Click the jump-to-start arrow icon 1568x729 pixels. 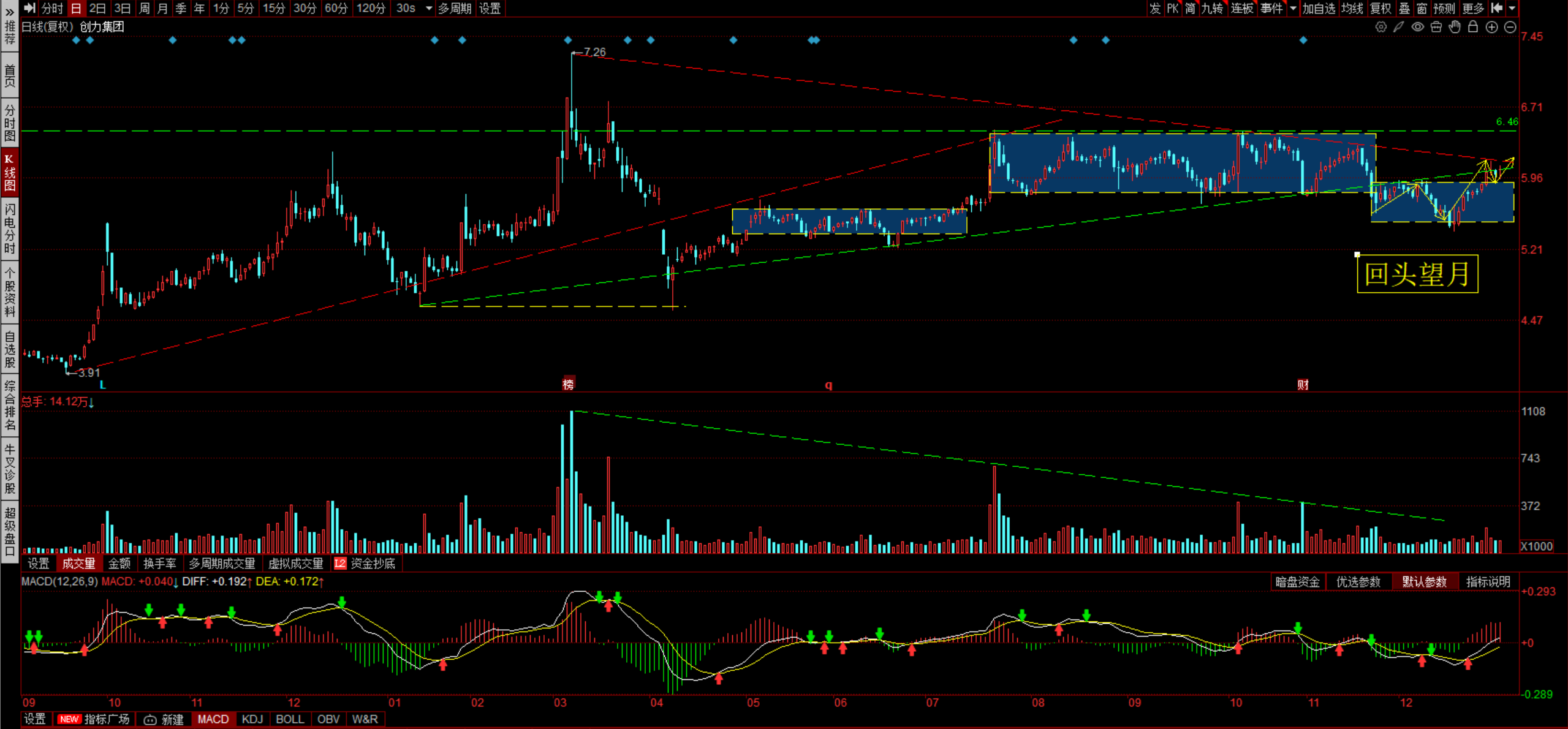point(1496,8)
